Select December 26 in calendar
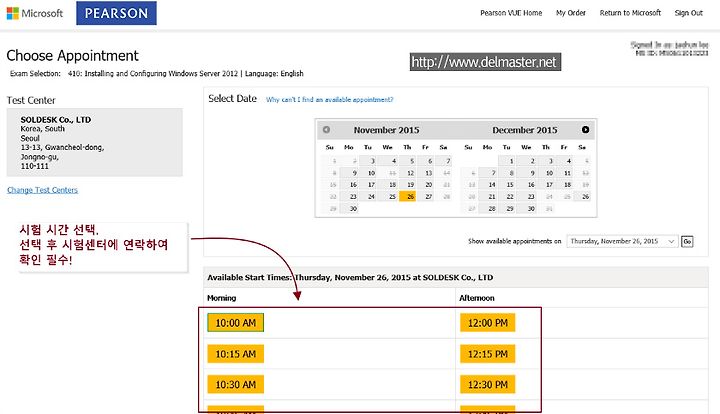This screenshot has height=414, width=720. click(x=582, y=196)
